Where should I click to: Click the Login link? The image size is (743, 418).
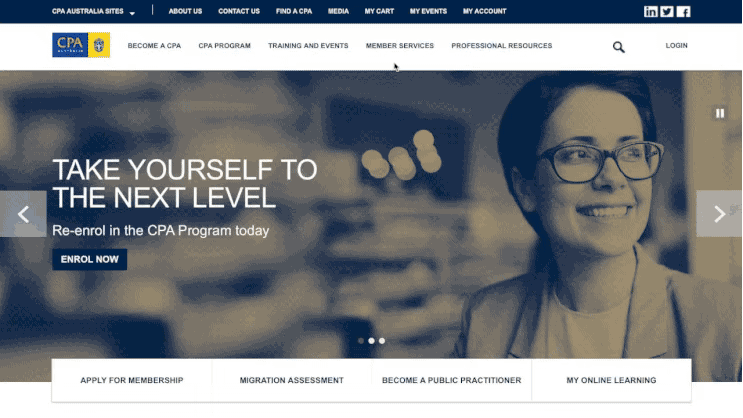click(x=676, y=45)
